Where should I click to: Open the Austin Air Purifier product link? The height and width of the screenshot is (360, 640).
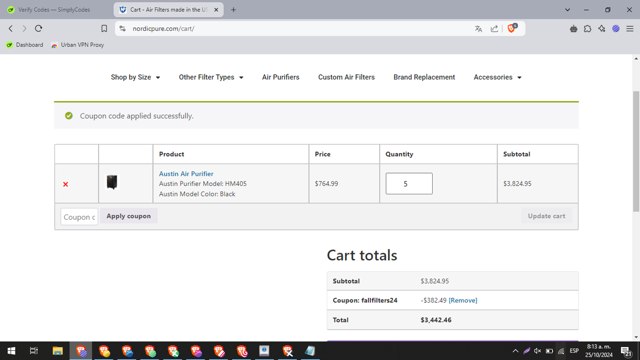coord(186,173)
